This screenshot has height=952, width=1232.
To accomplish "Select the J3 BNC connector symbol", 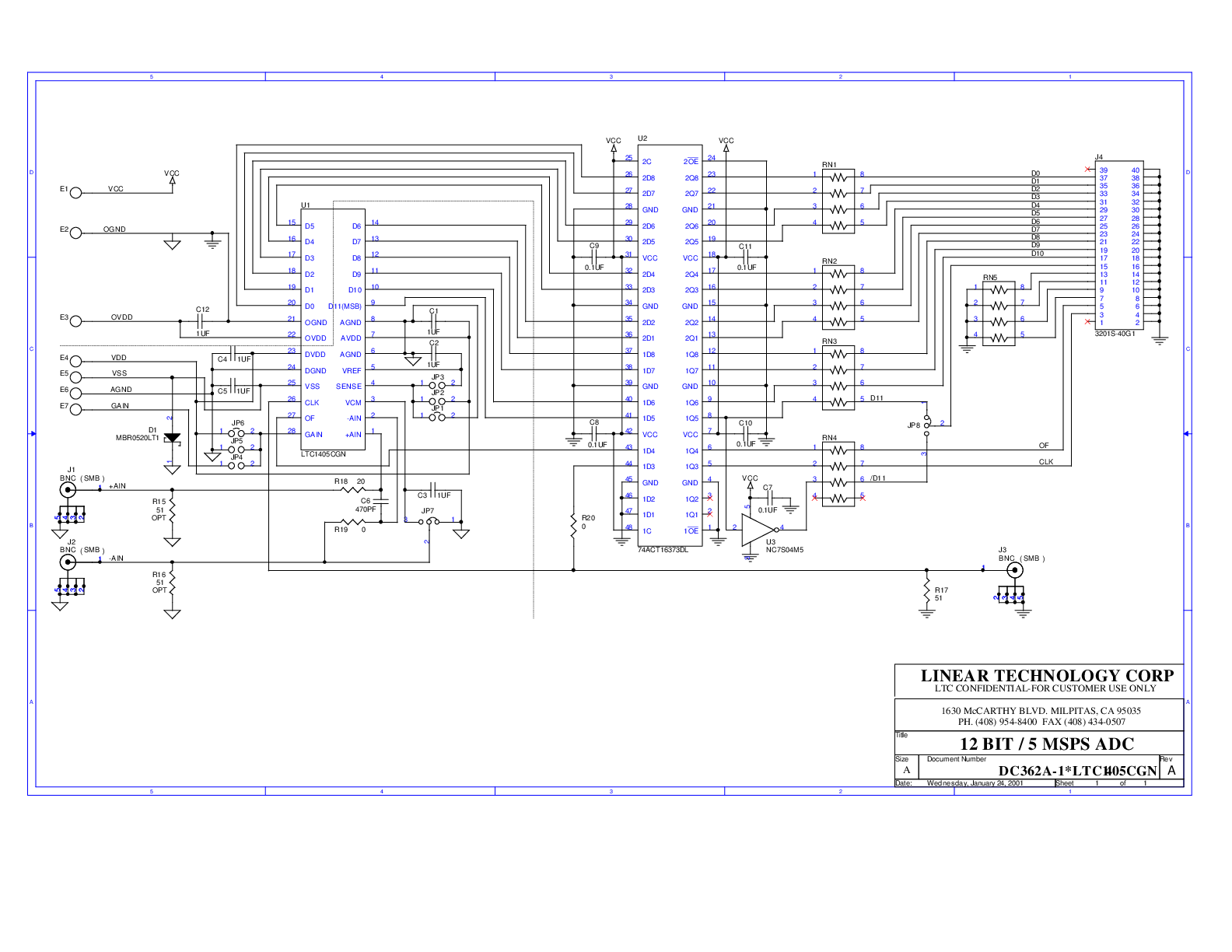I will point(1014,570).
